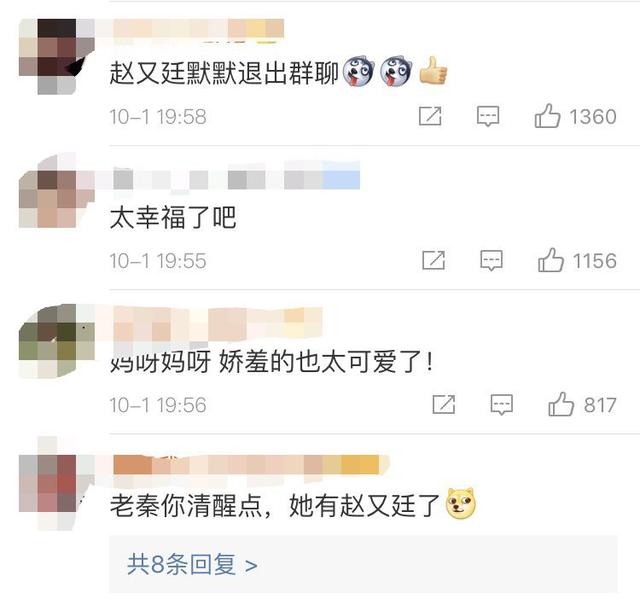Screen dimensions: 640x605
Task: Open the first commenter's avatar
Action: coord(57,57)
